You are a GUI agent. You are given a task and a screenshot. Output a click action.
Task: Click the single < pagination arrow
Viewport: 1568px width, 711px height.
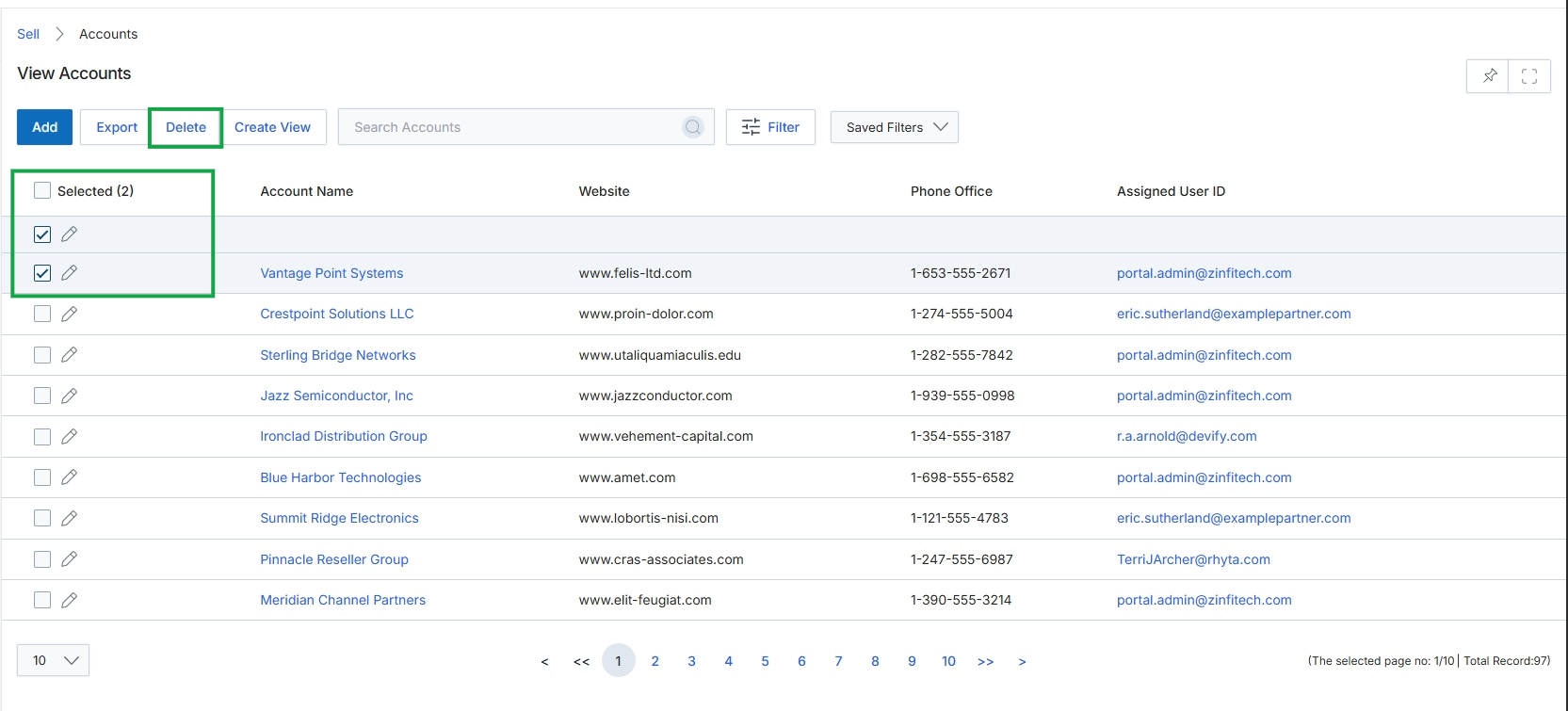545,662
